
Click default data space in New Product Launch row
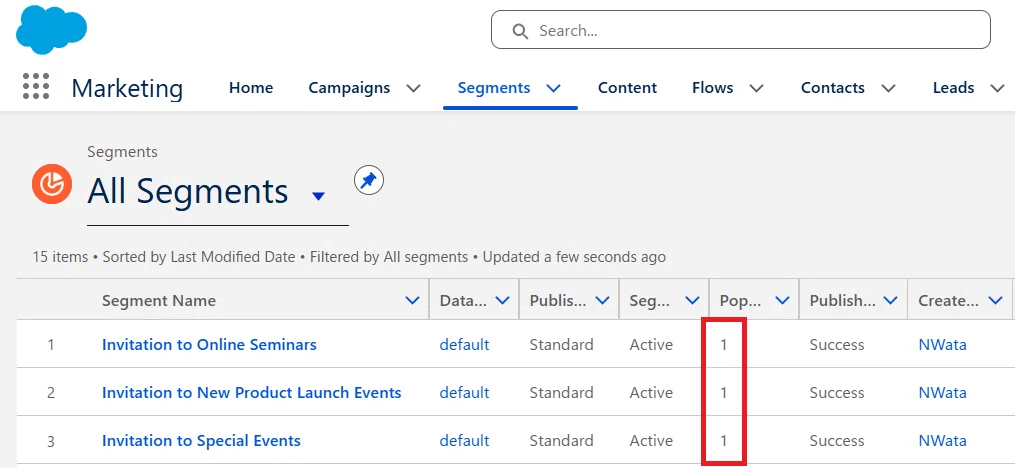[x=464, y=392]
